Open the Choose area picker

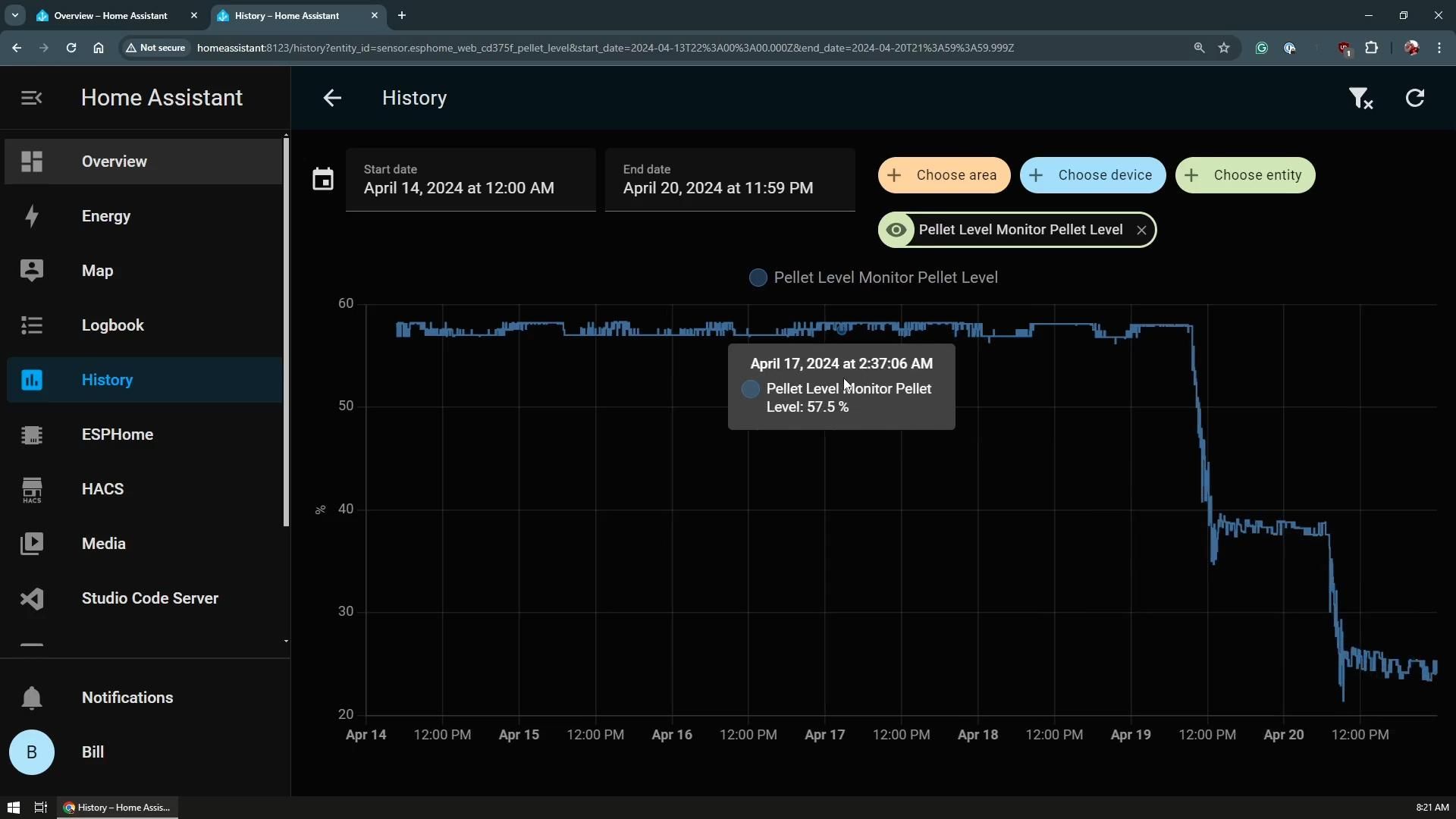coord(943,175)
